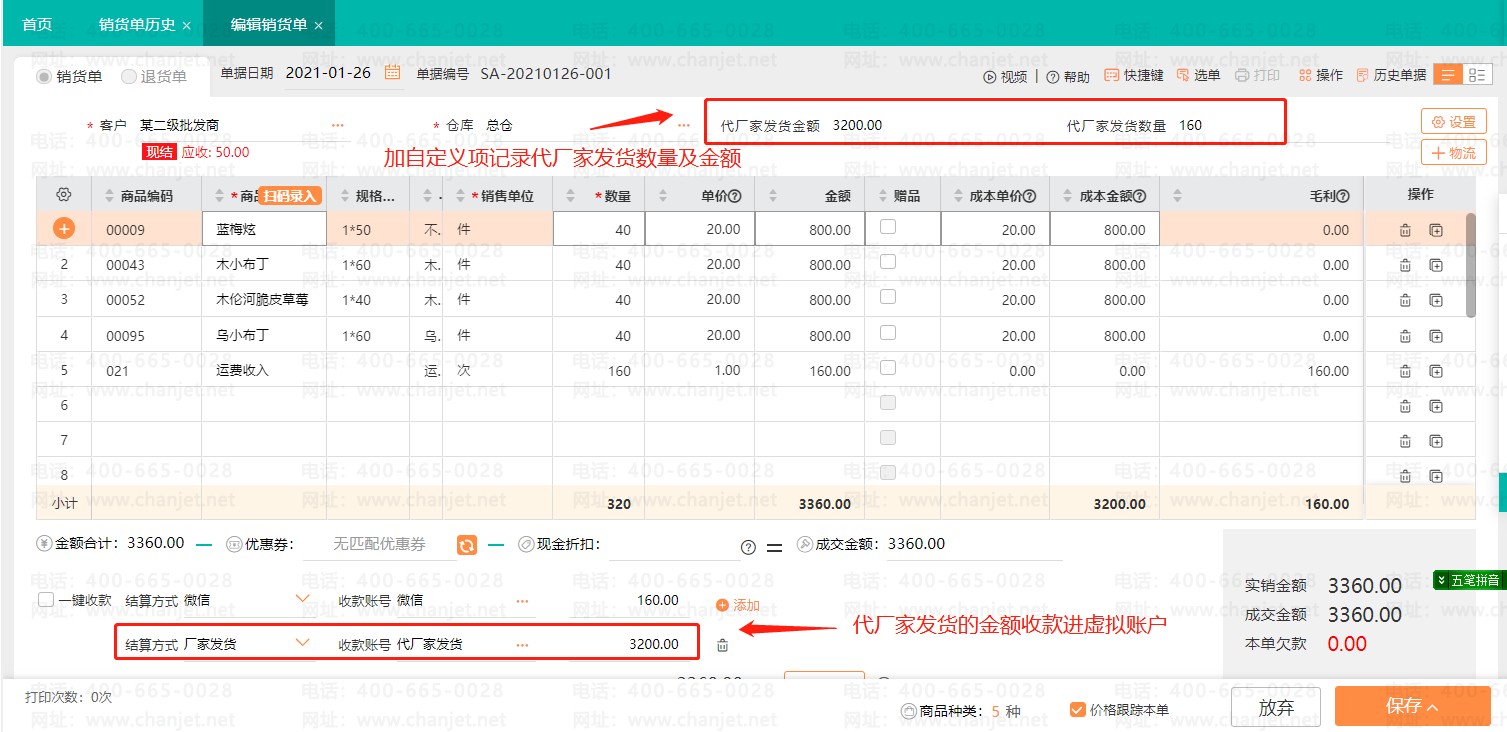Open account picker dots for 收款账号 微信
The image size is (1507, 732).
click(522, 601)
